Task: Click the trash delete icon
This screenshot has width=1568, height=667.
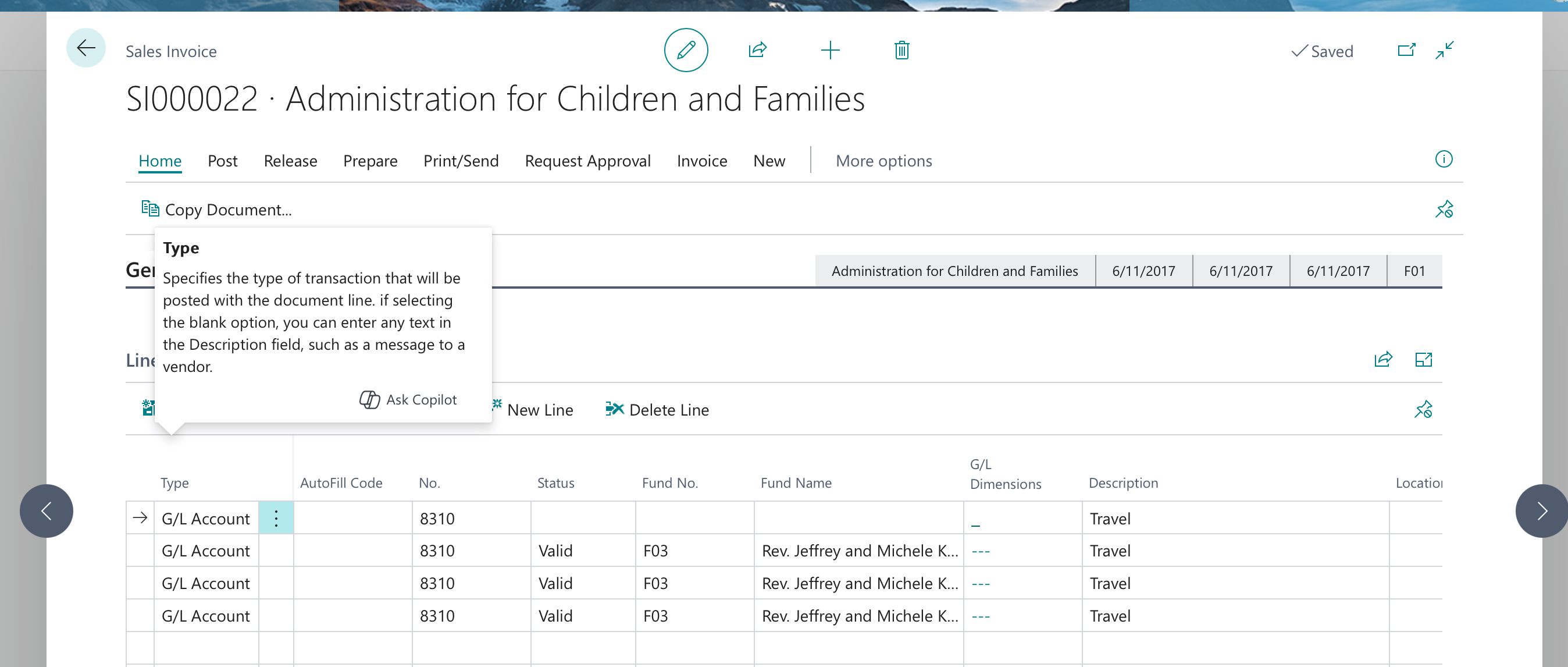Action: [x=901, y=50]
